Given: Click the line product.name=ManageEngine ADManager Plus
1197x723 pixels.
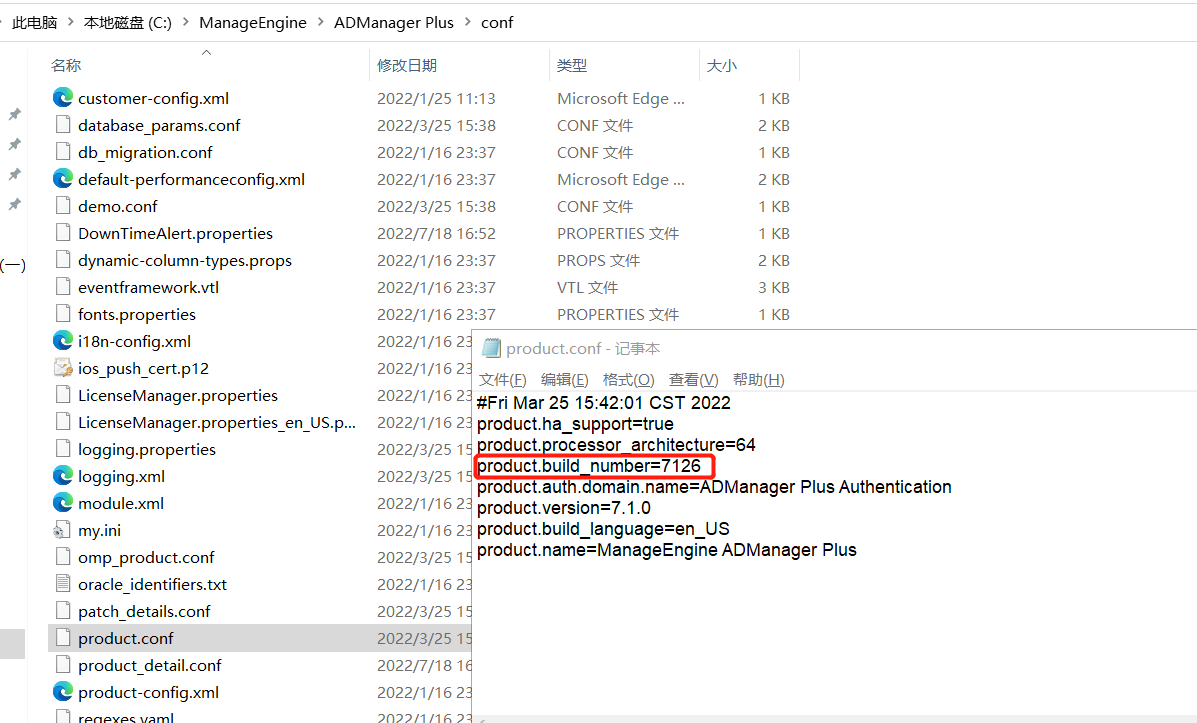Looking at the screenshot, I should (666, 550).
